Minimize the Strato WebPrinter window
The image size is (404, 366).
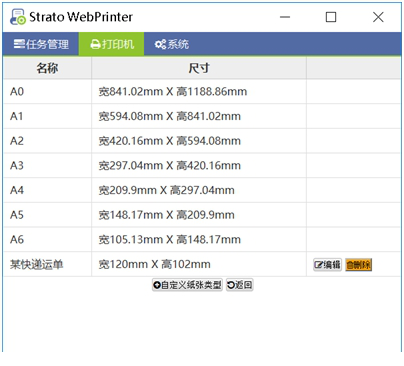tap(285, 17)
